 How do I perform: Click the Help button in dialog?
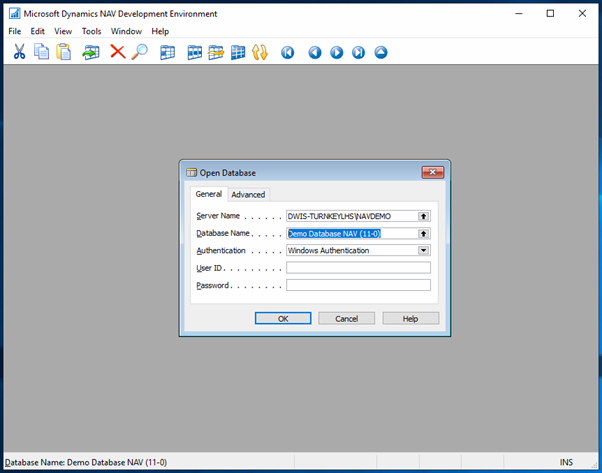410,319
